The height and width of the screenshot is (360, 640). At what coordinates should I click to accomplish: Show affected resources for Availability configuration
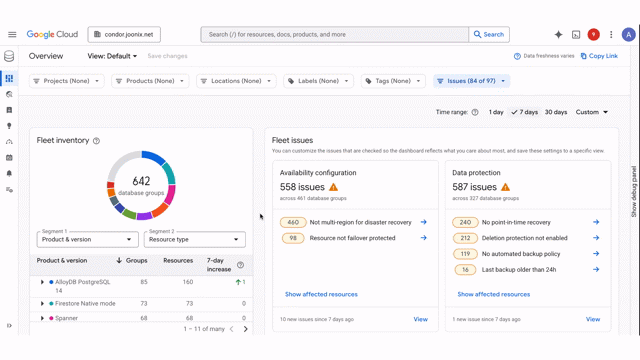pyautogui.click(x=321, y=294)
